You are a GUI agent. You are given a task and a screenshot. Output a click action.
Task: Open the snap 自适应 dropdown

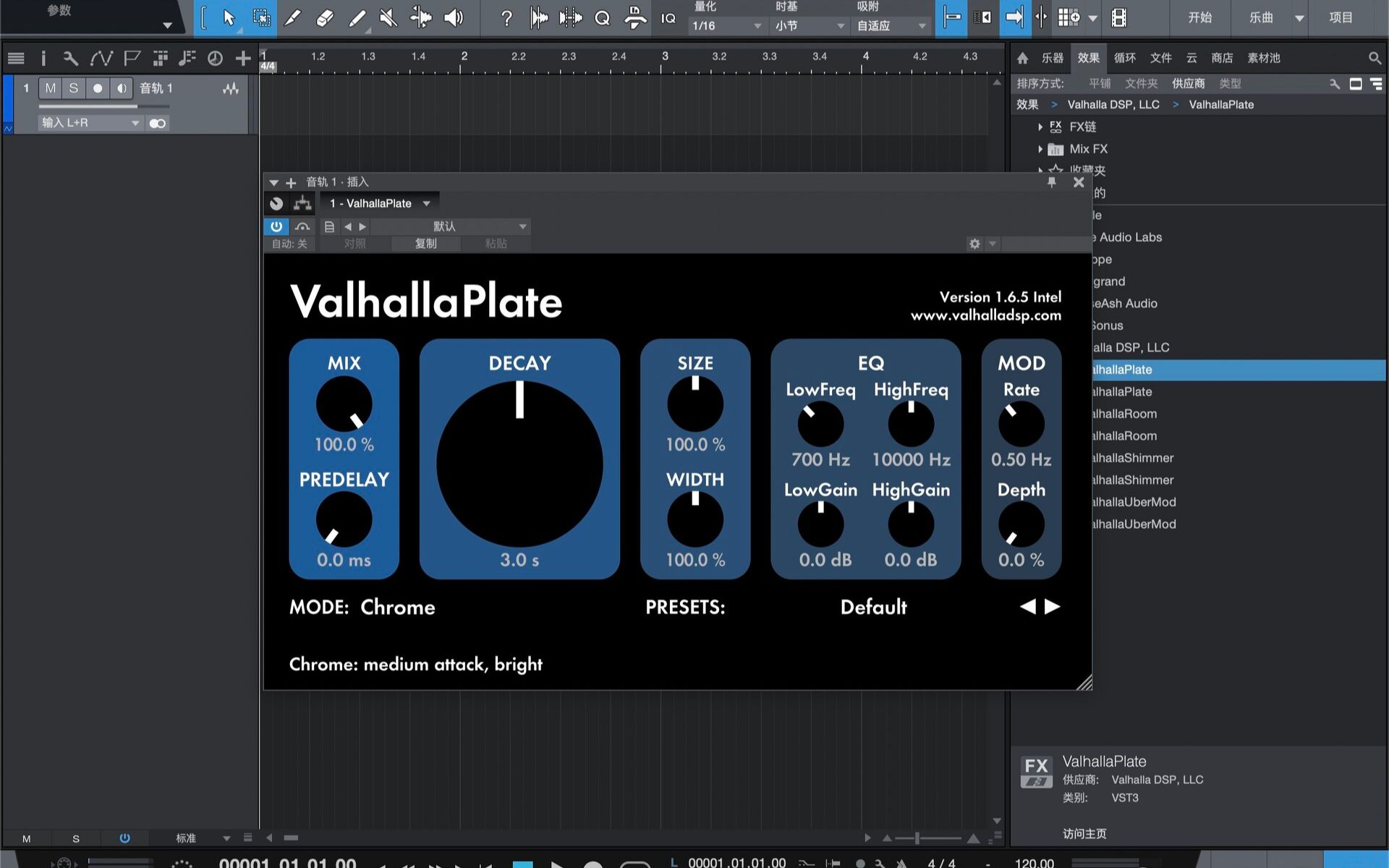(x=891, y=26)
